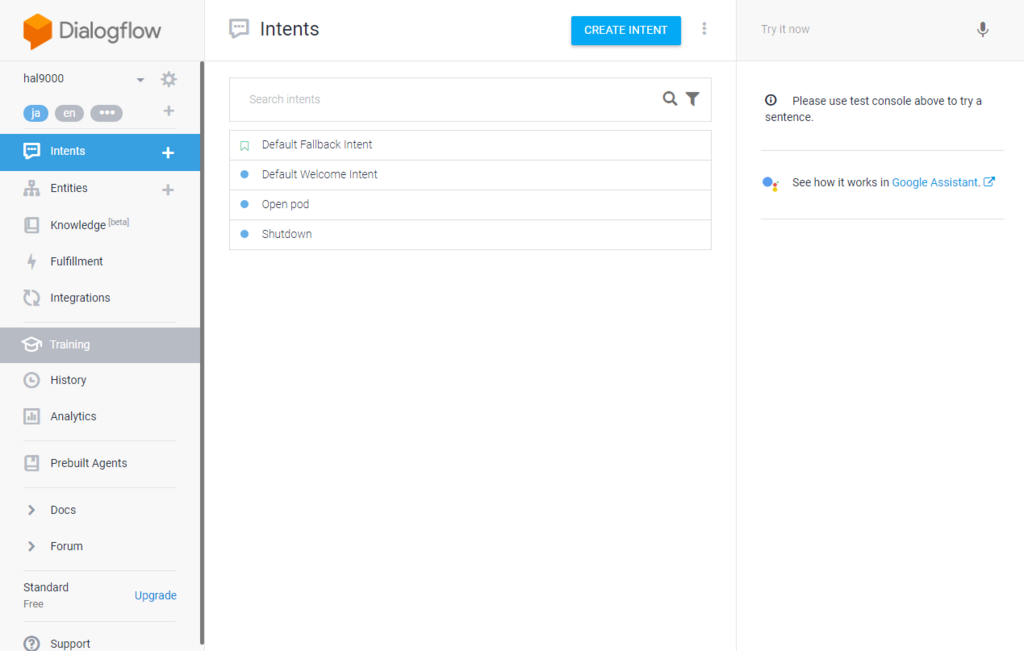The width and height of the screenshot is (1024, 651).
Task: Click the Analytics bar chart icon
Action: [x=31, y=417]
